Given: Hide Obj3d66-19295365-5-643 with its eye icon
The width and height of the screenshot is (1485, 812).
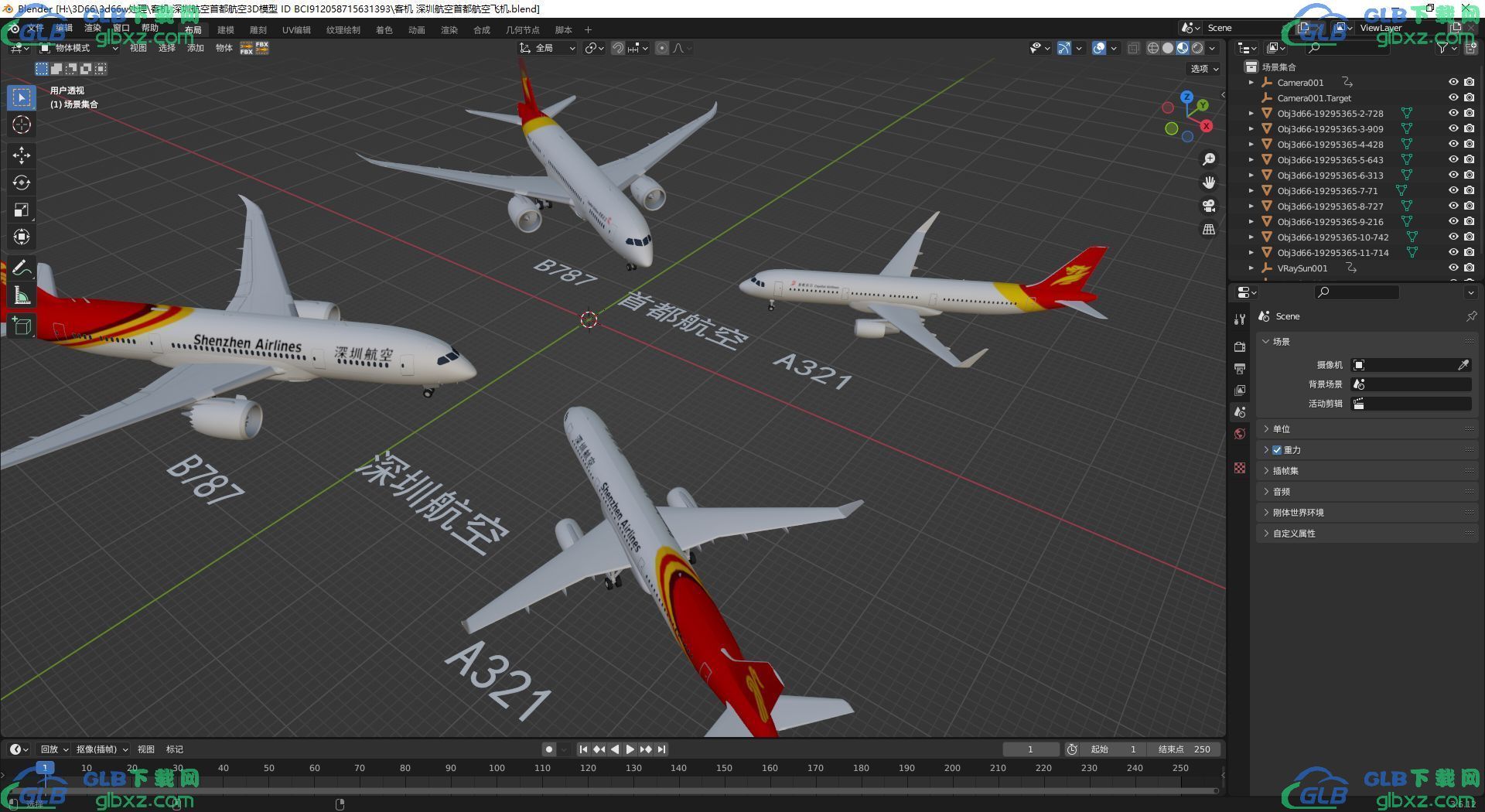Looking at the screenshot, I should tap(1453, 159).
